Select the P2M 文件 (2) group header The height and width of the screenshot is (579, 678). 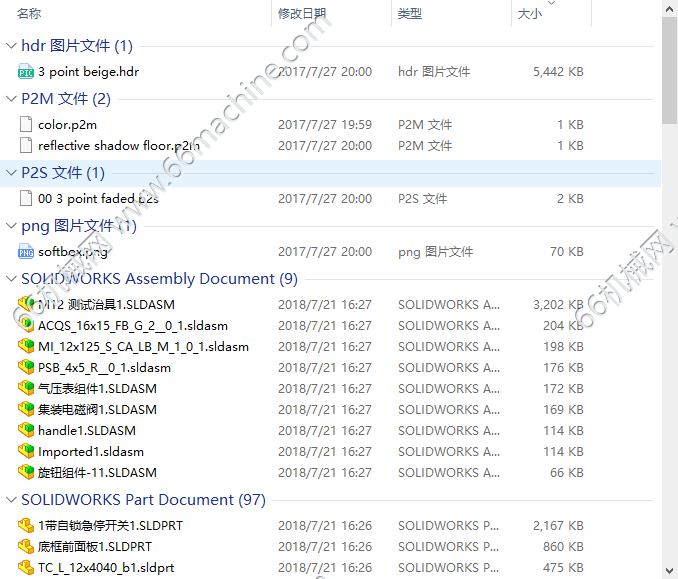[66, 99]
